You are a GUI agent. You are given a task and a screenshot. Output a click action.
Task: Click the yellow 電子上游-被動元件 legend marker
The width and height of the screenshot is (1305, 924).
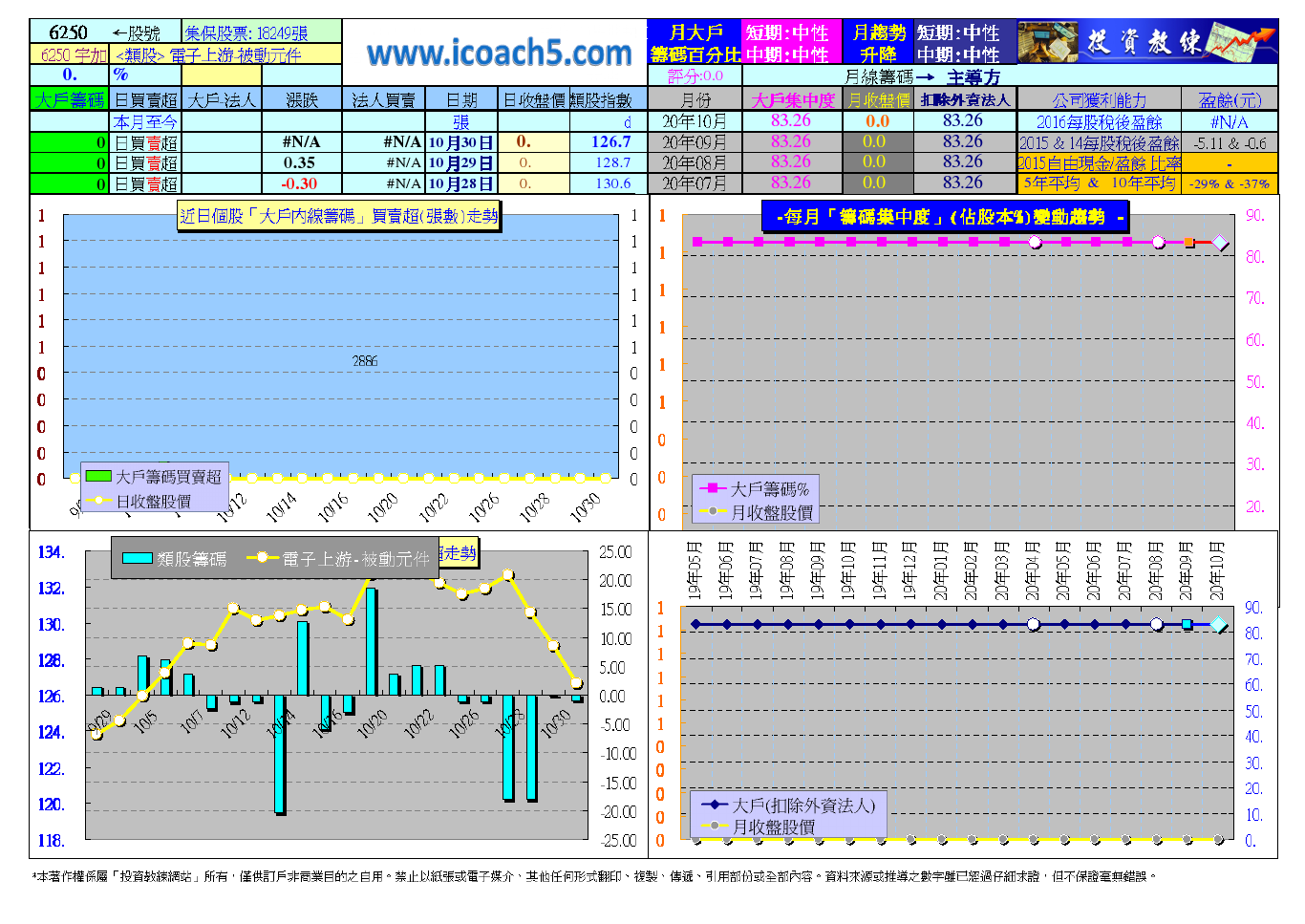[263, 558]
